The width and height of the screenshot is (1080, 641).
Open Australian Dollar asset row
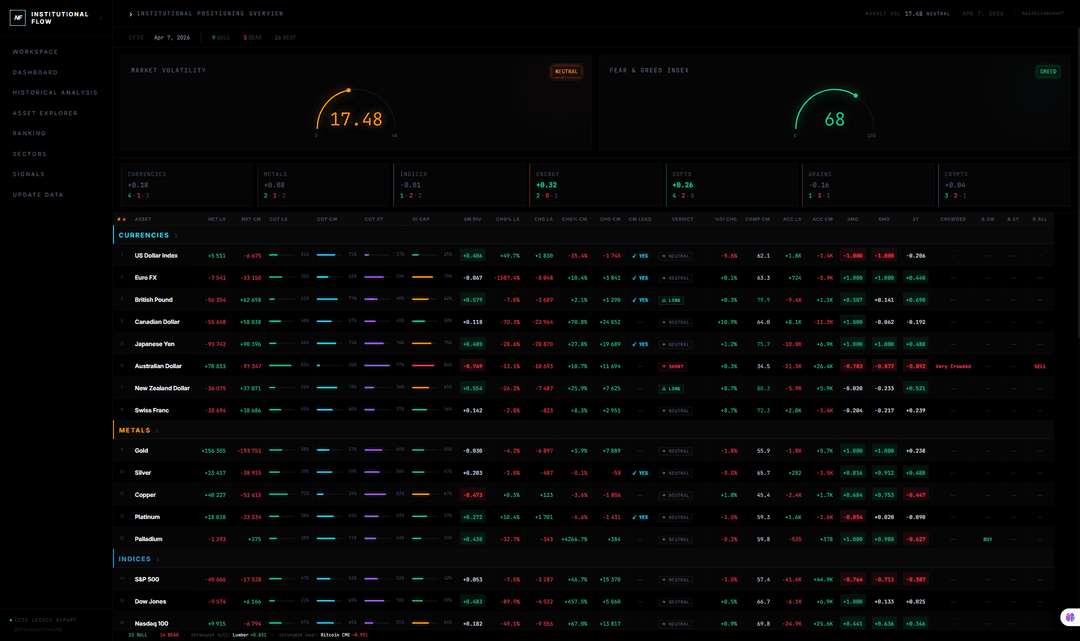[583, 366]
